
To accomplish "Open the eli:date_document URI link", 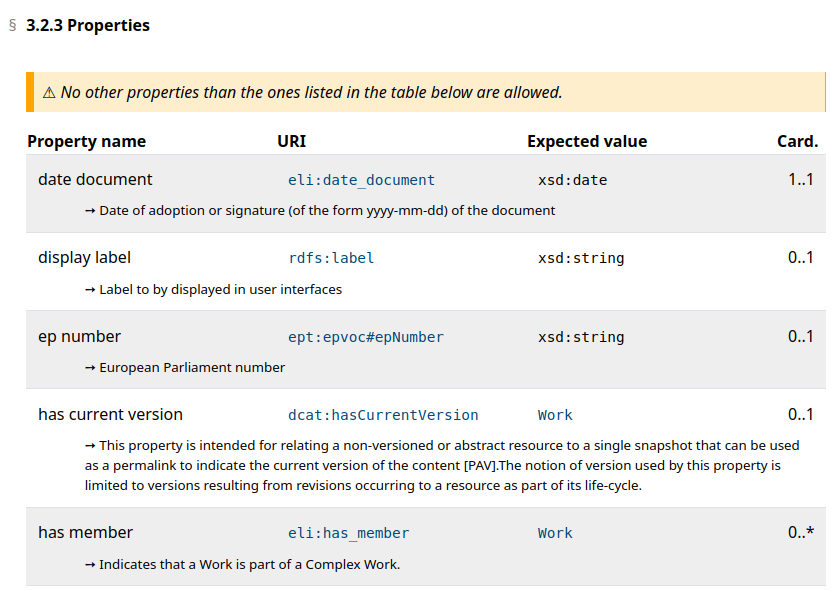I will 361,180.
